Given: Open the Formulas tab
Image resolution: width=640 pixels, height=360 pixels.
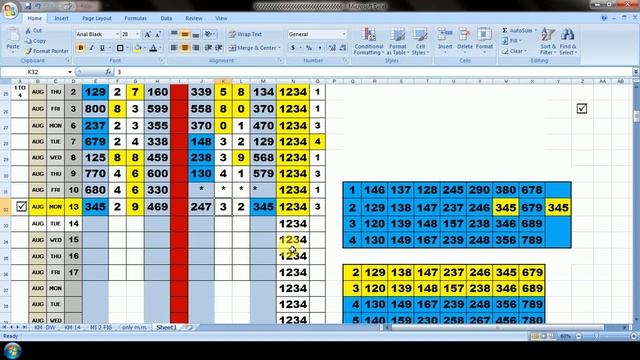Looking at the screenshot, I should 136,18.
